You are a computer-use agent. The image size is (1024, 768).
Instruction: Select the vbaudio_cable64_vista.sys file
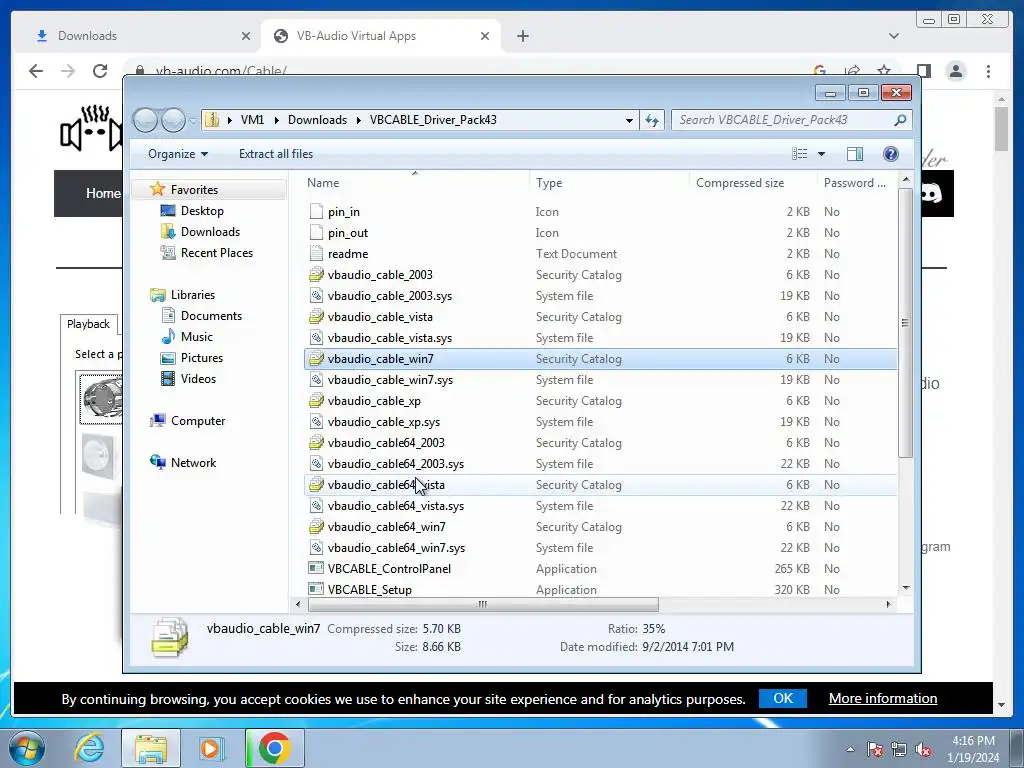coord(600,505)
